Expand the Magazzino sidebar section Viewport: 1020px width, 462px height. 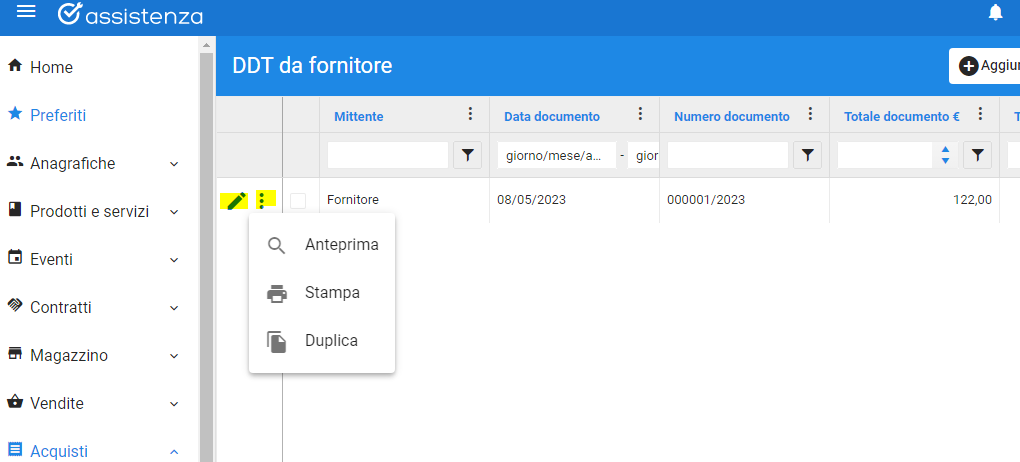pos(174,357)
